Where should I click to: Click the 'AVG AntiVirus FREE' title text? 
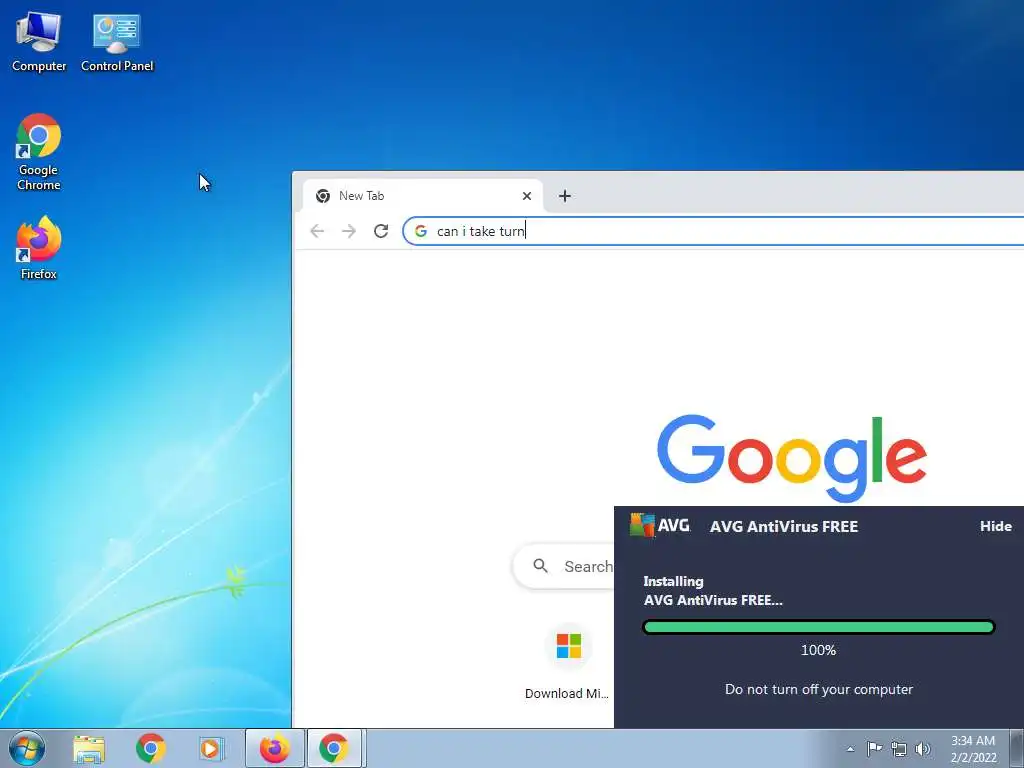(x=784, y=526)
